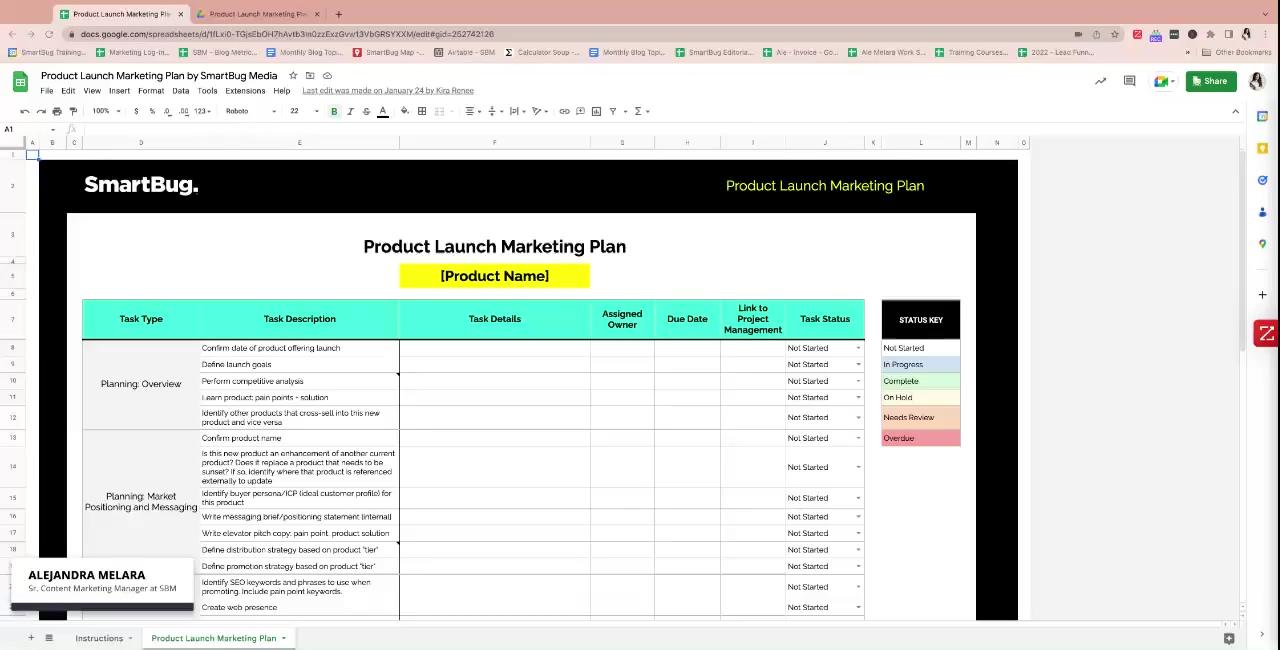Open the last edit history link
The width and height of the screenshot is (1280, 650).
[x=388, y=91]
